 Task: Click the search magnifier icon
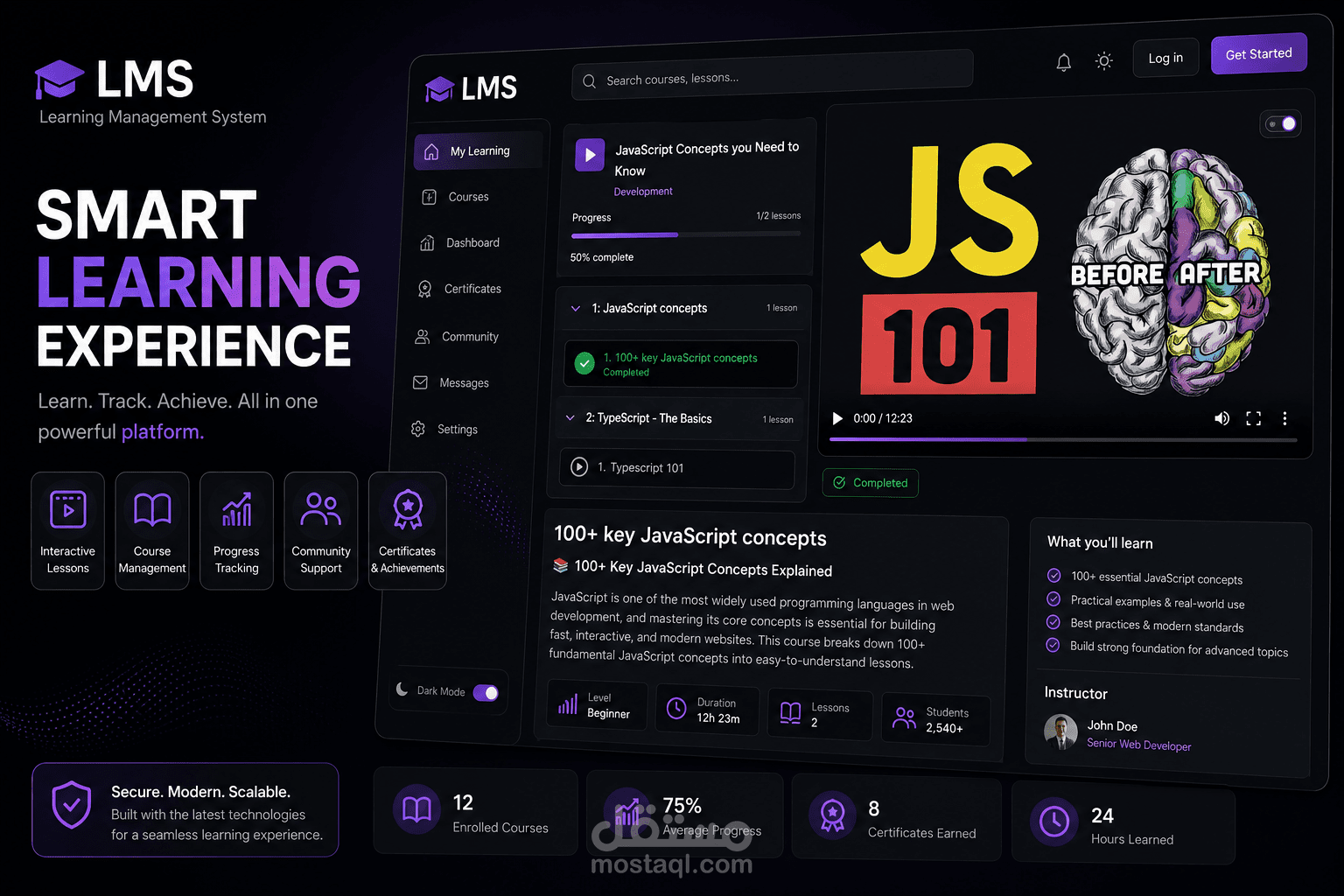(590, 80)
